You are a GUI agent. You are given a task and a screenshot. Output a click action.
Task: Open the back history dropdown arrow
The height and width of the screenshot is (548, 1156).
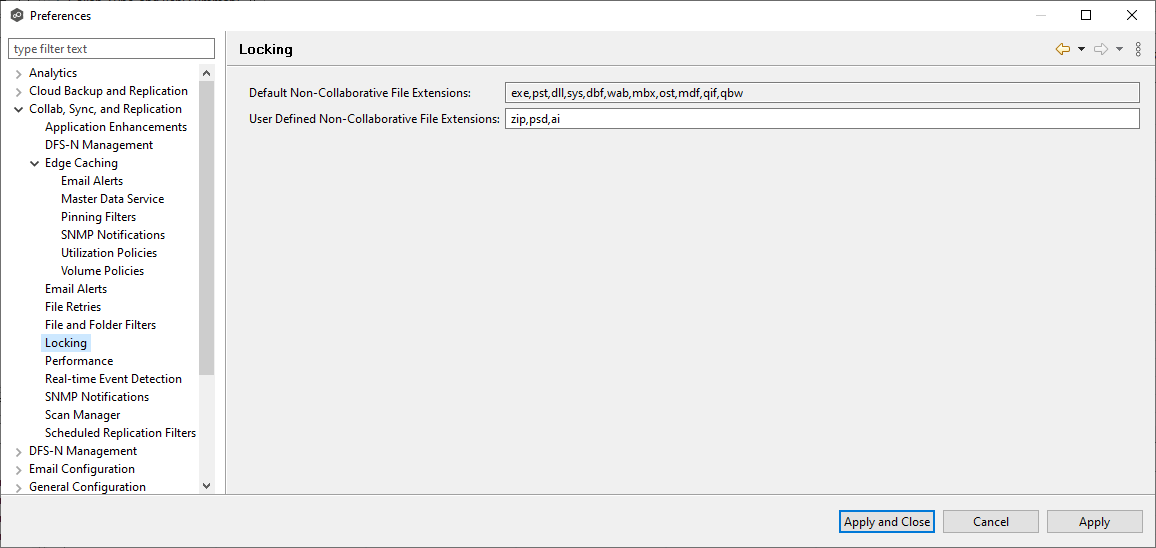click(x=1081, y=49)
